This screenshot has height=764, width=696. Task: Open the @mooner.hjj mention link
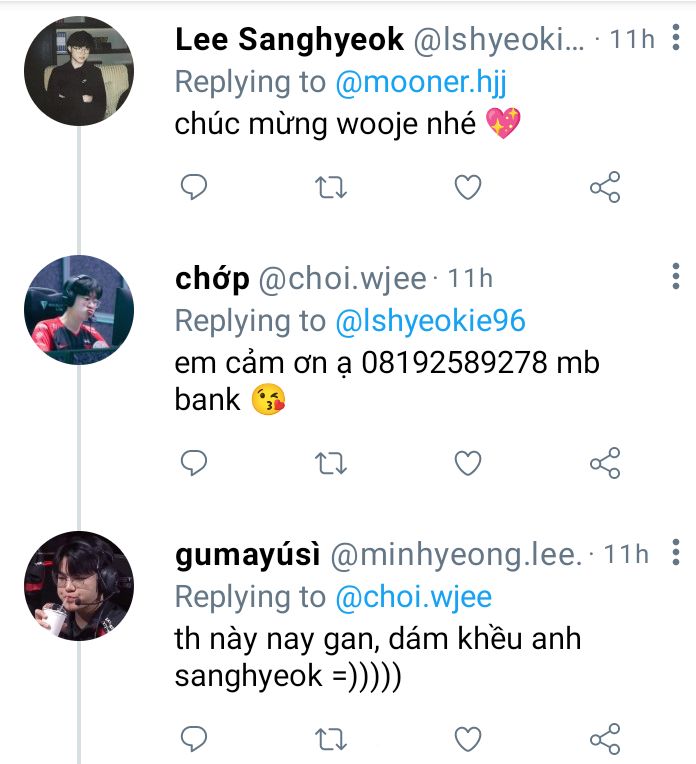421,82
